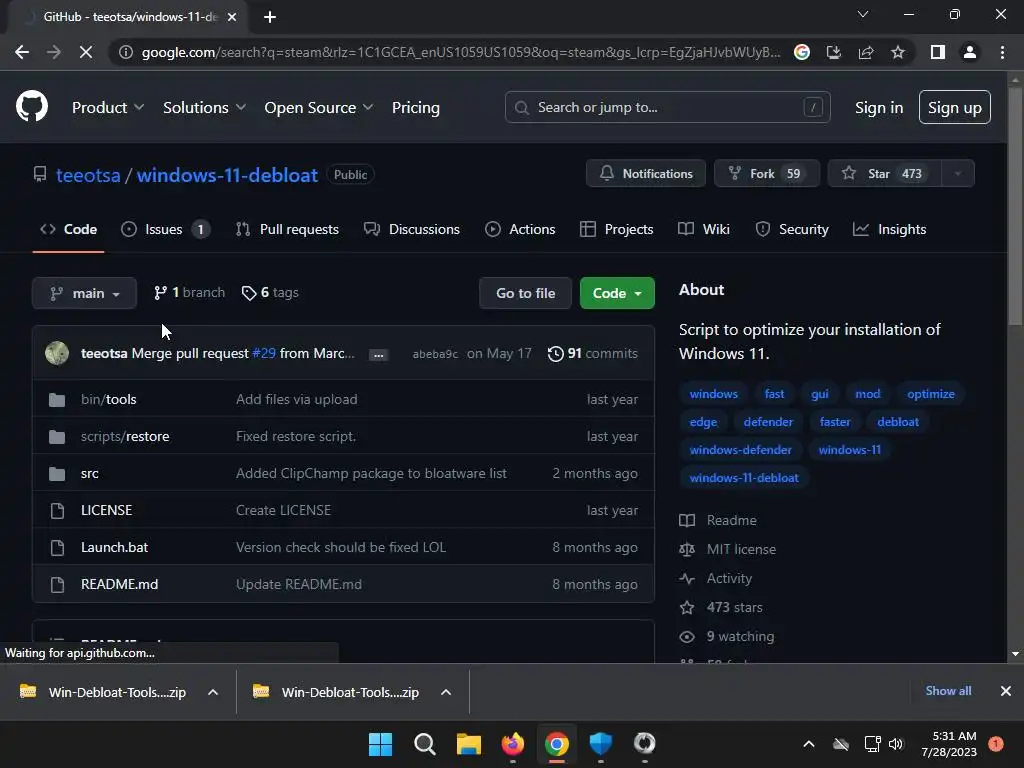Open OBS Studio icon in taskbar
1024x768 pixels.
(645, 744)
